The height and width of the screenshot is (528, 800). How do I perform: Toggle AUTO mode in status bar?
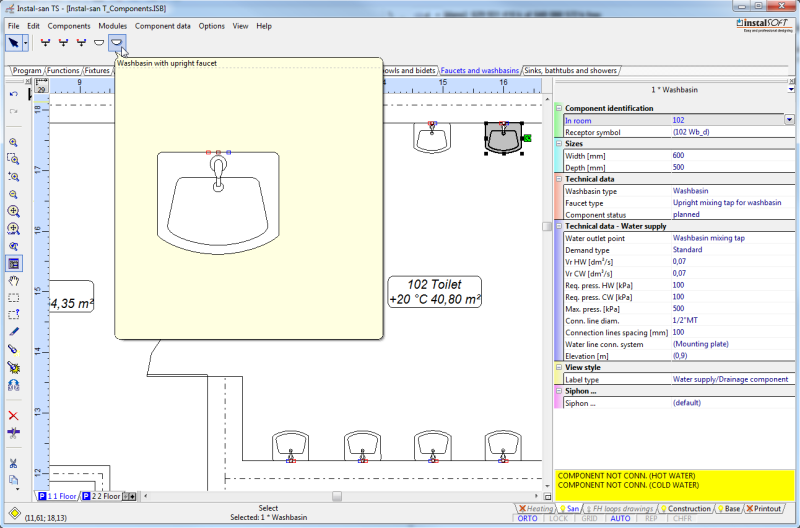620,518
